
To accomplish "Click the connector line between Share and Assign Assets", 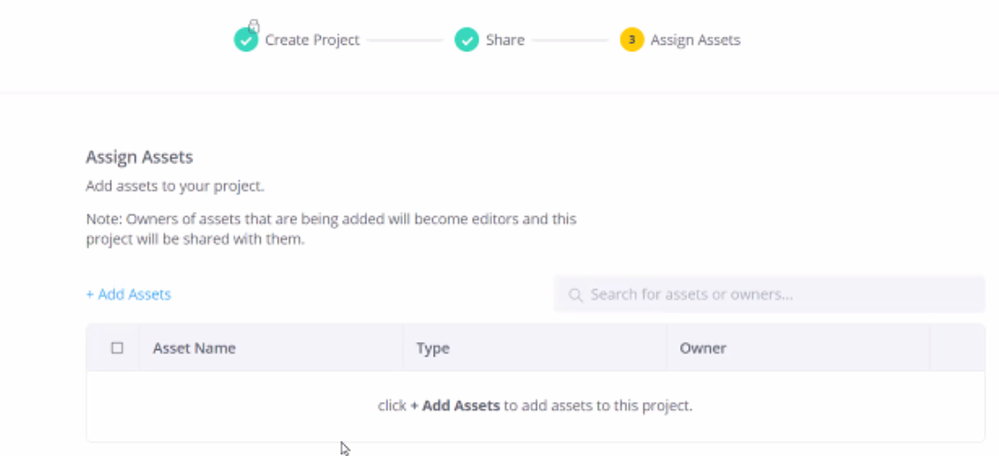I will [x=569, y=41].
